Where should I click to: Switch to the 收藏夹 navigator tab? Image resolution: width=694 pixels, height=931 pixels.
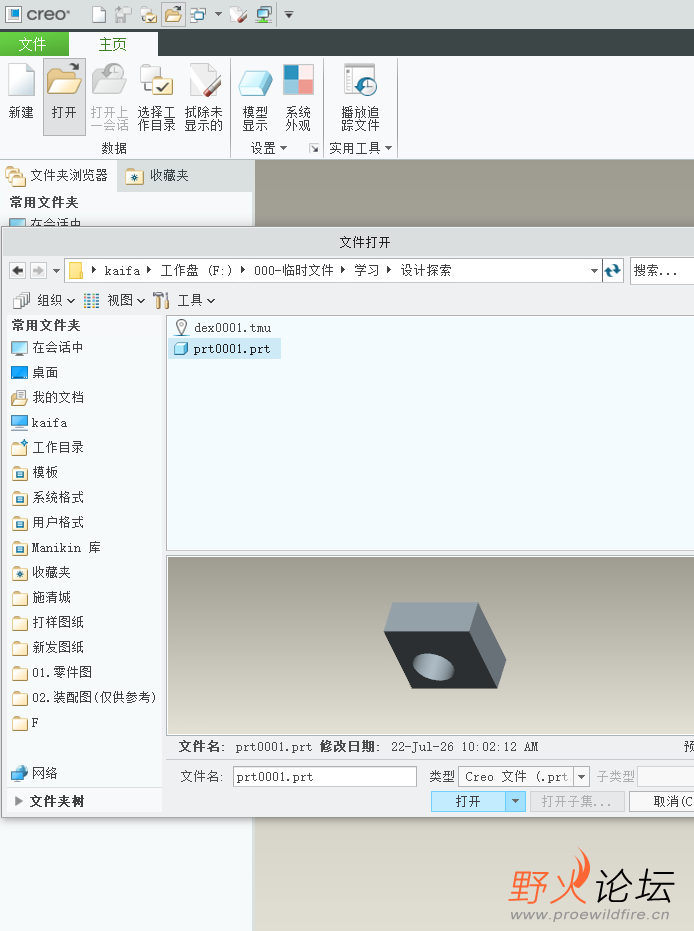point(157,176)
